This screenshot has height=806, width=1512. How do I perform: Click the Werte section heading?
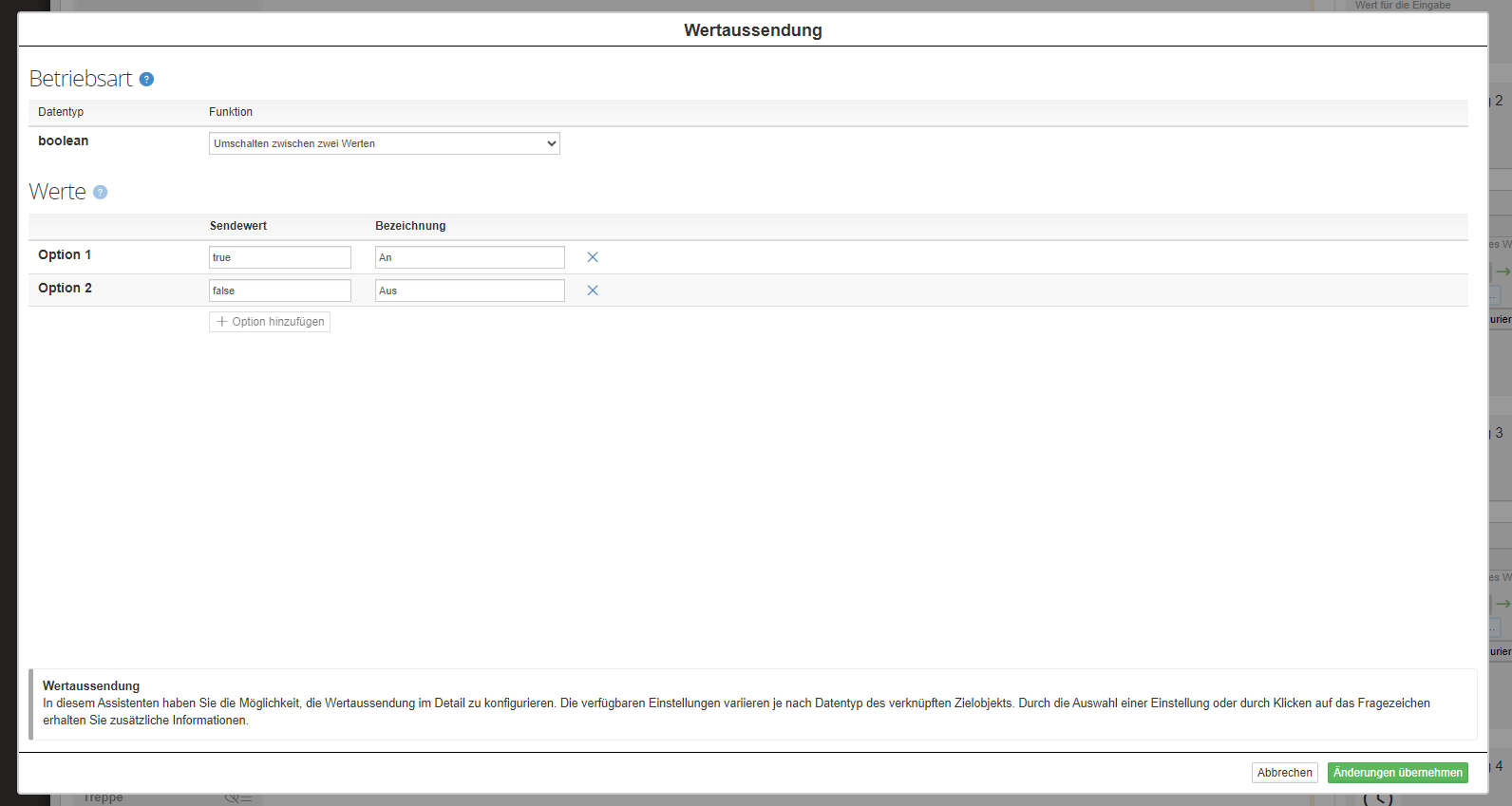[58, 192]
